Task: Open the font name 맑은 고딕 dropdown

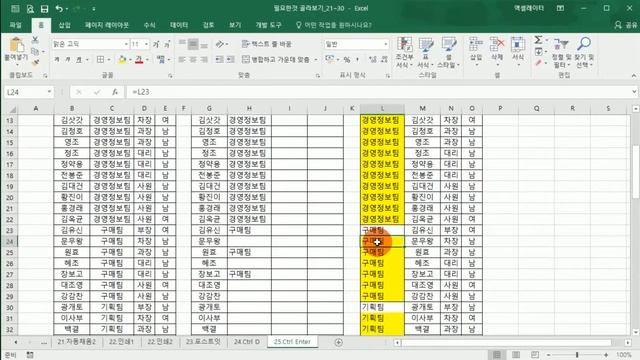Action: click(126, 44)
